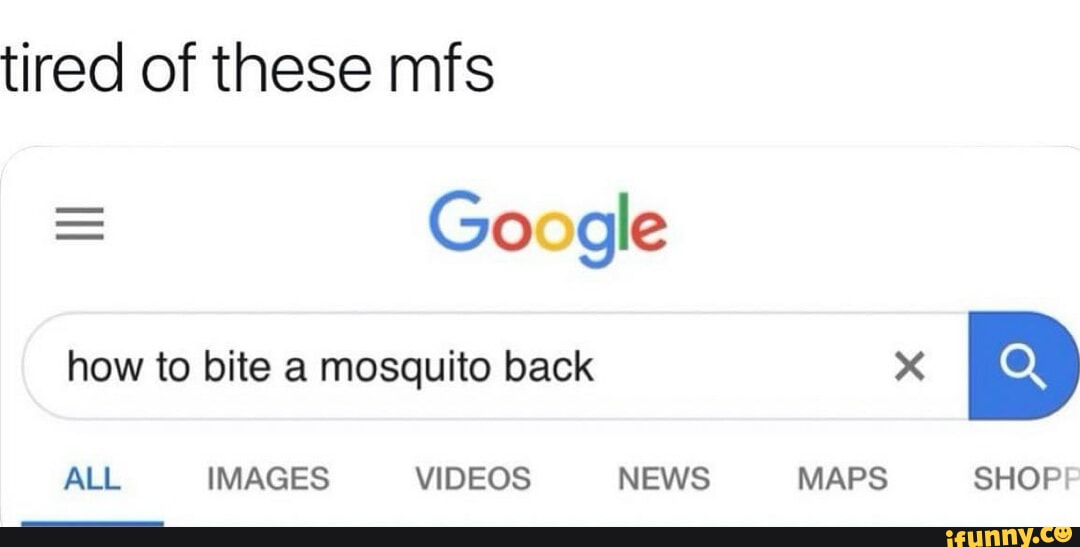1080x547 pixels.
Task: Open the VIDEOS tab
Action: [x=472, y=478]
